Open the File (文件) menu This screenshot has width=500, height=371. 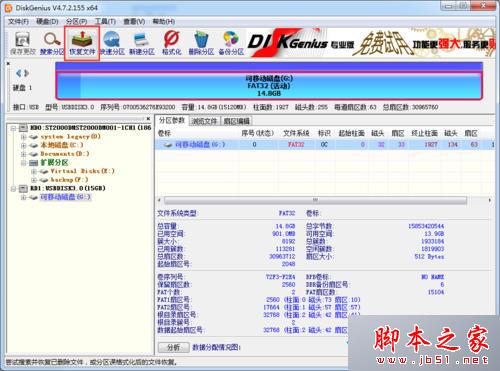click(x=18, y=22)
